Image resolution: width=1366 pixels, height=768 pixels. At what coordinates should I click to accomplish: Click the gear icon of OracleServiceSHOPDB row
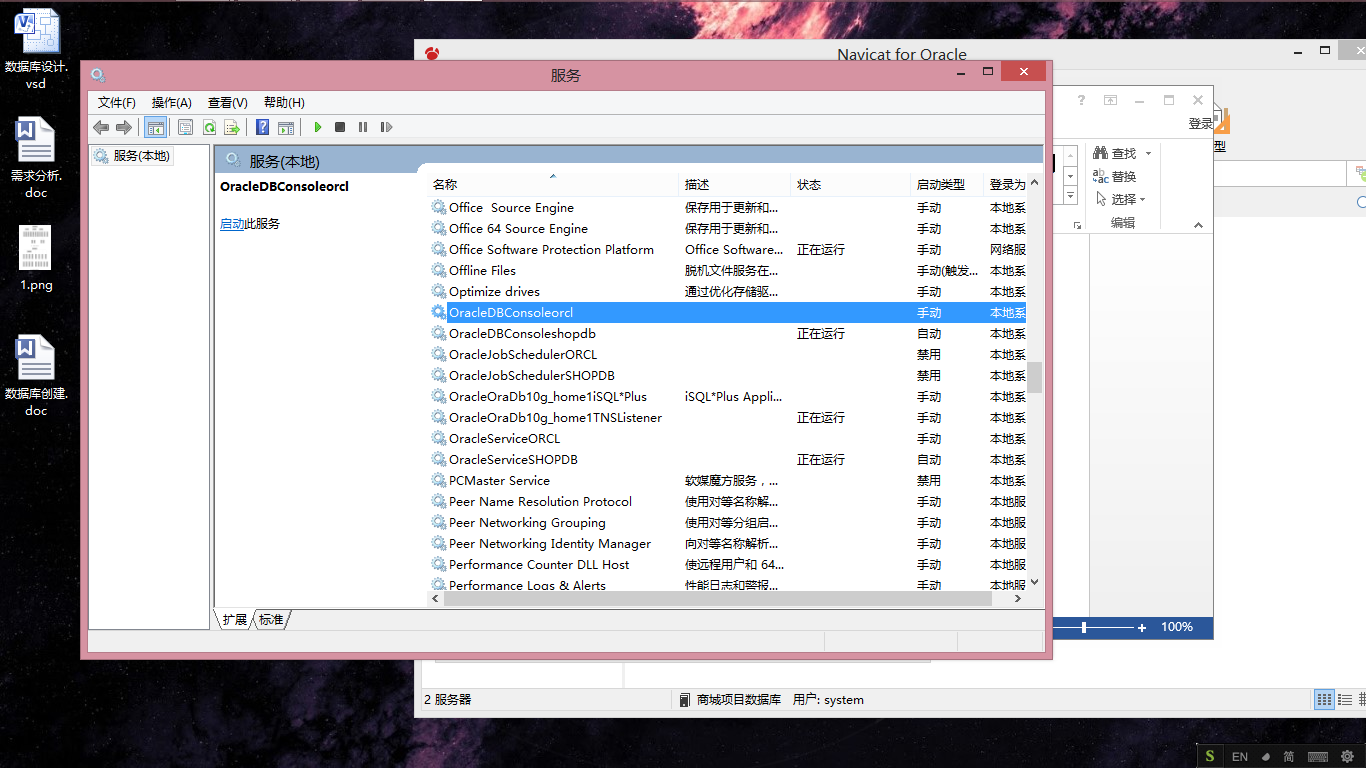439,459
